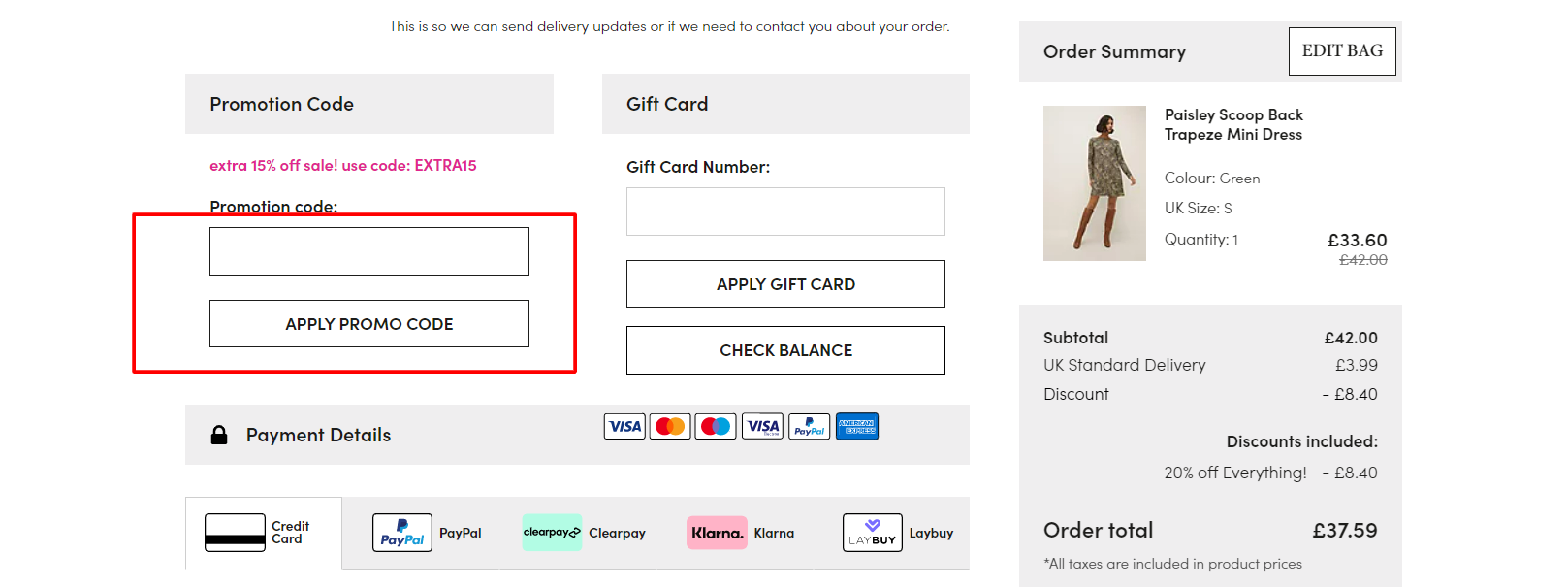Click into the Gift Card Number field
The width and height of the screenshot is (1568, 587).
click(785, 212)
